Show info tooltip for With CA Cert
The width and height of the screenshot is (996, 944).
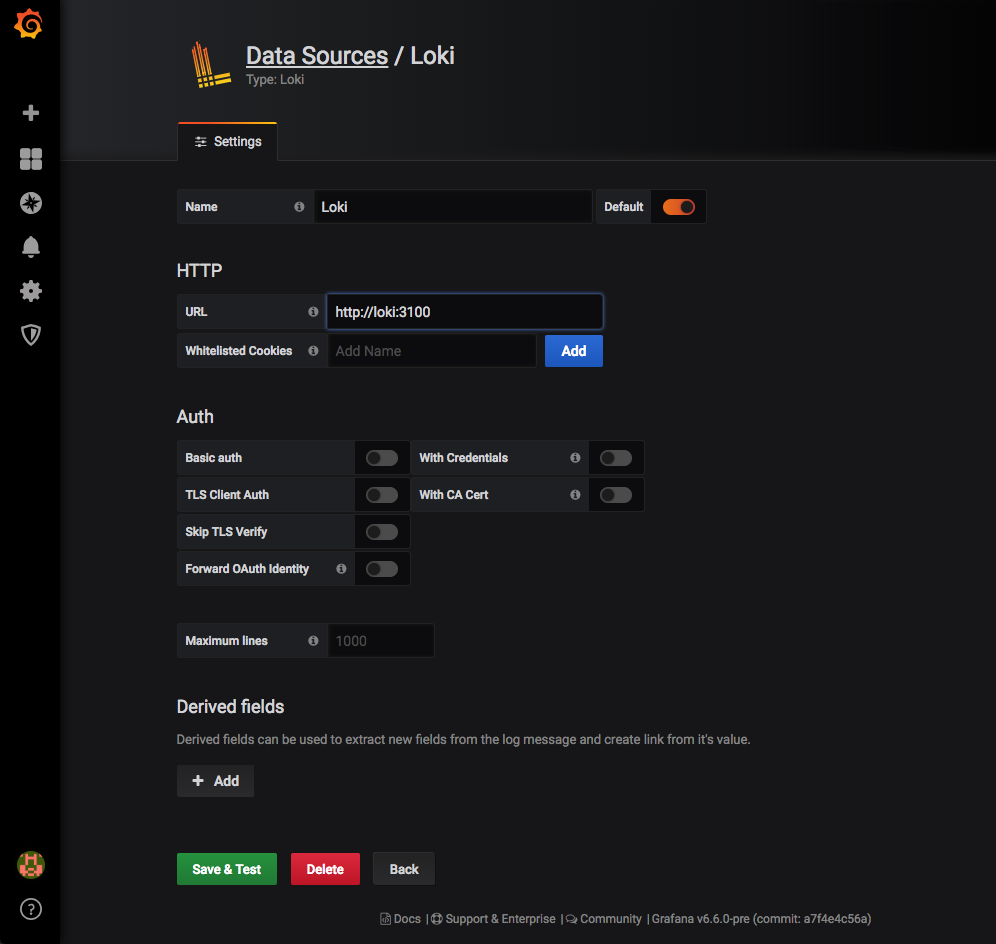575,494
